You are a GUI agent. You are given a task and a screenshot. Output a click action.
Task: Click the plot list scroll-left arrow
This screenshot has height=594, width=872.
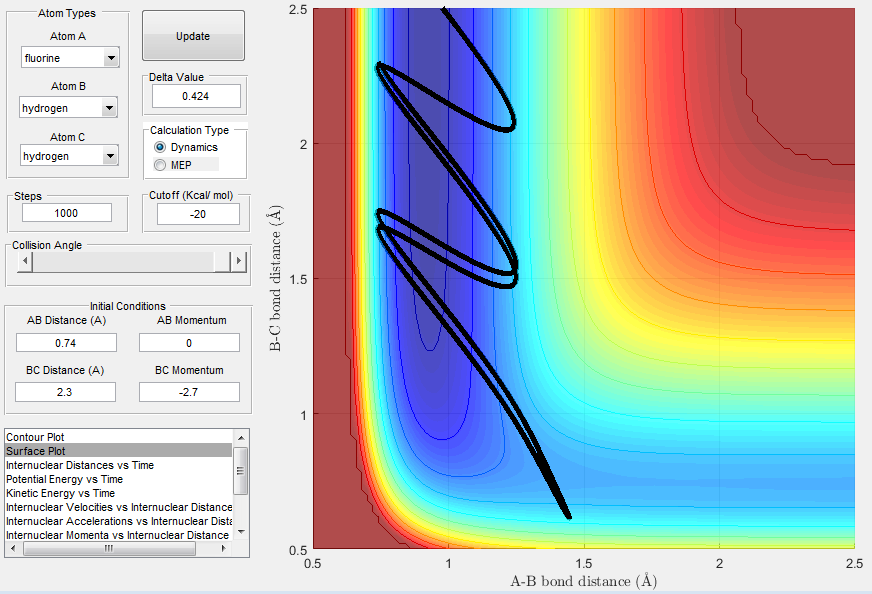tap(13, 548)
